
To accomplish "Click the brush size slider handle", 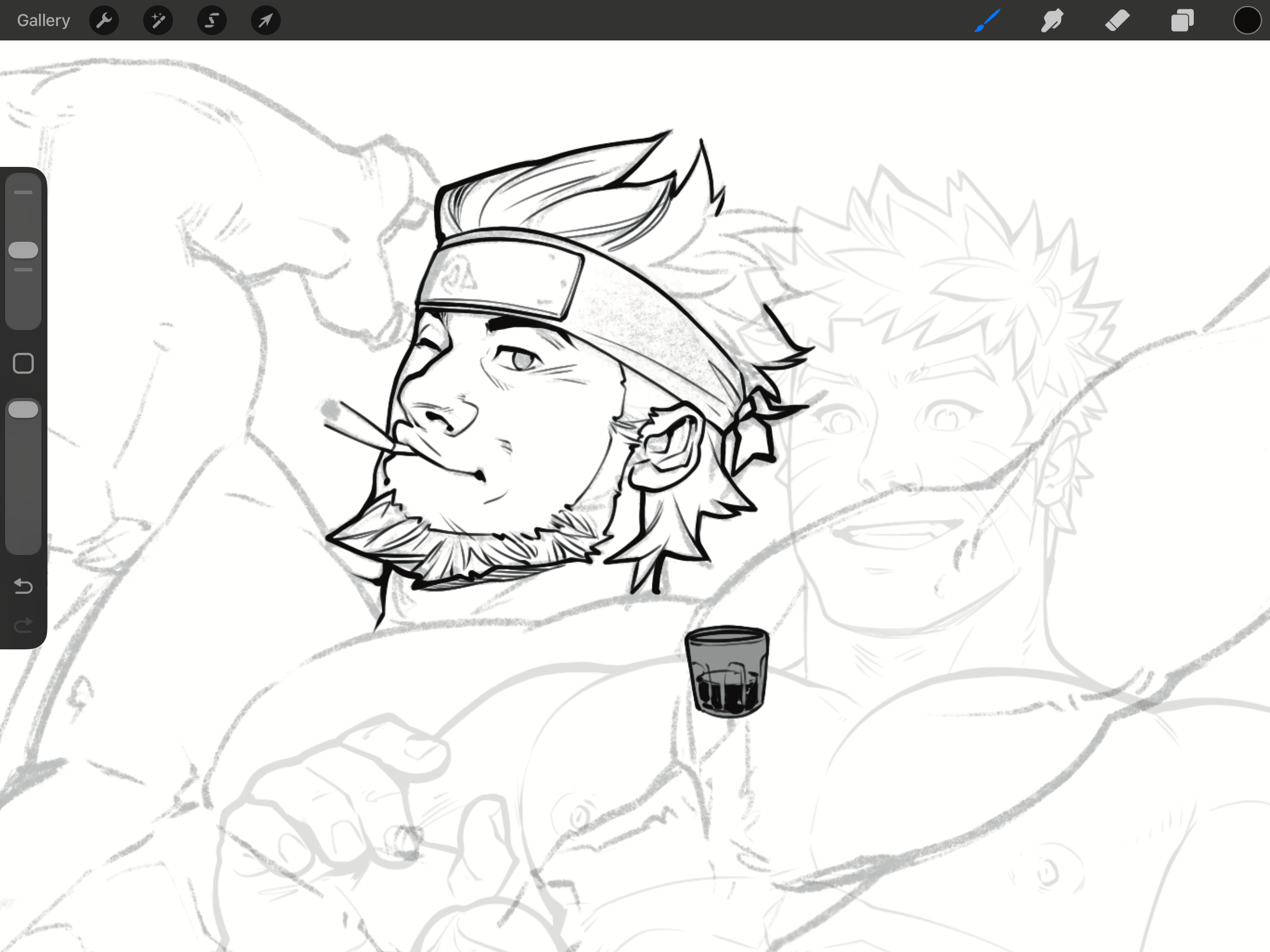I will pyautogui.click(x=24, y=251).
